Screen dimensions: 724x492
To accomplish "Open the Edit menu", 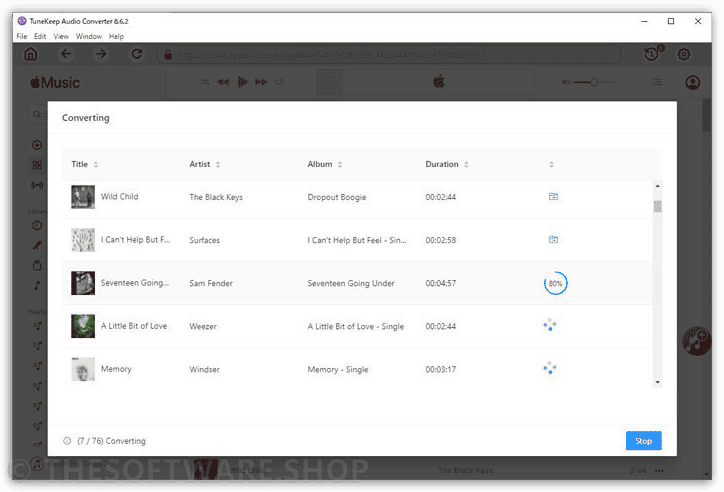I will (40, 36).
